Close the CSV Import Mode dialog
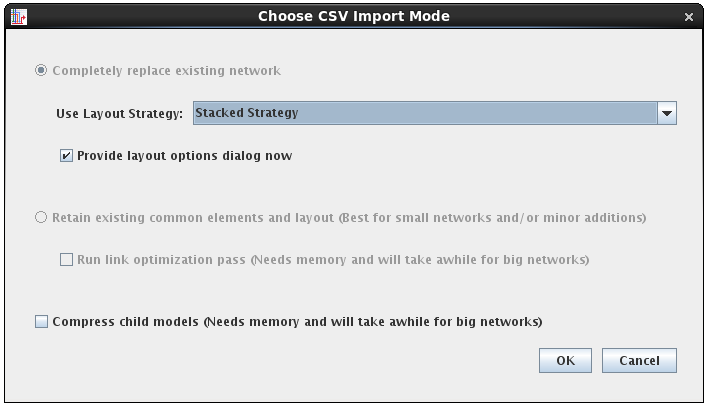Image resolution: width=711 pixels, height=412 pixels. (x=689, y=16)
